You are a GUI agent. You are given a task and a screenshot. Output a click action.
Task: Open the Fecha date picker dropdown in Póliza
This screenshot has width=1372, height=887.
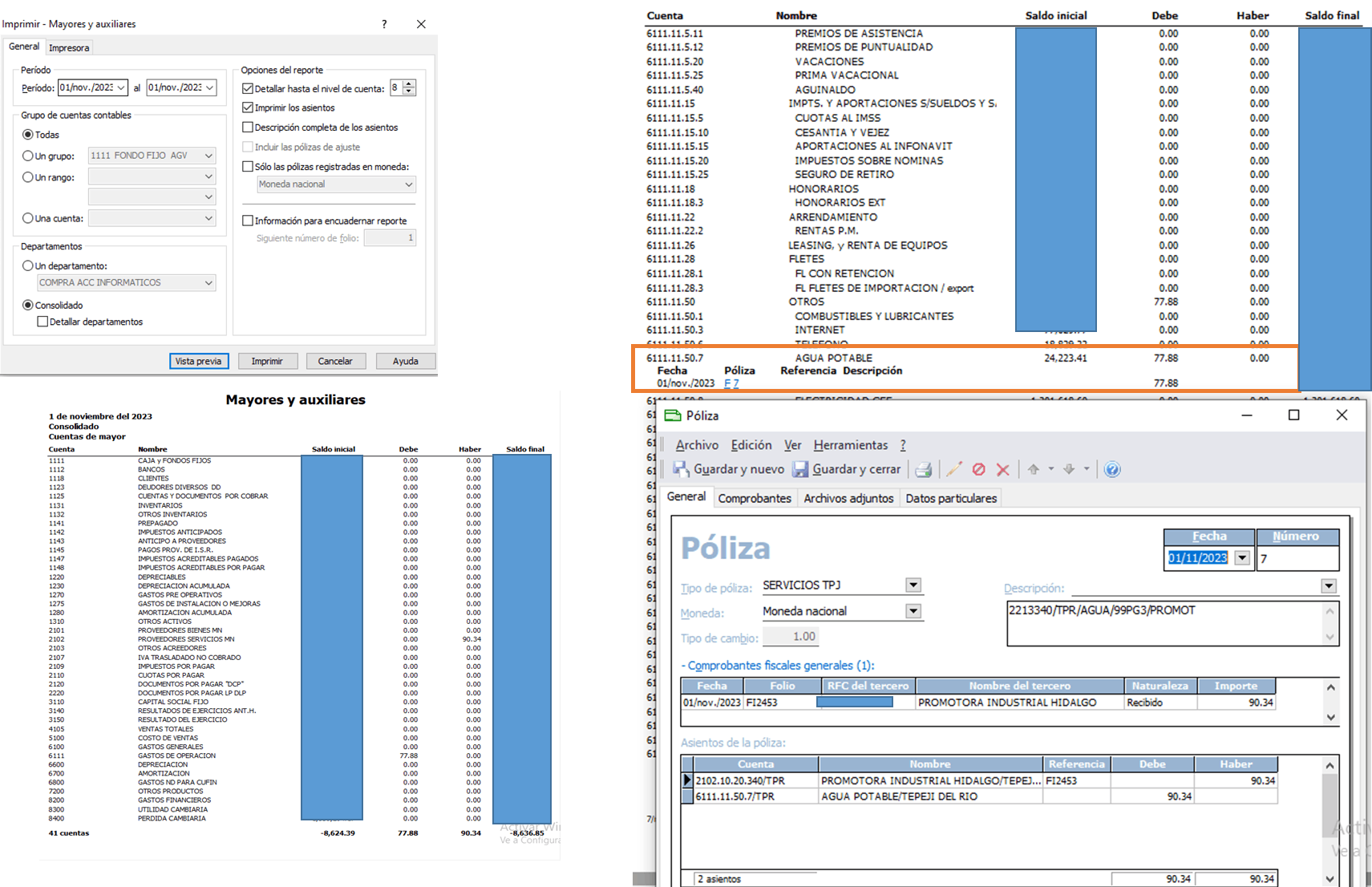[x=1242, y=558]
